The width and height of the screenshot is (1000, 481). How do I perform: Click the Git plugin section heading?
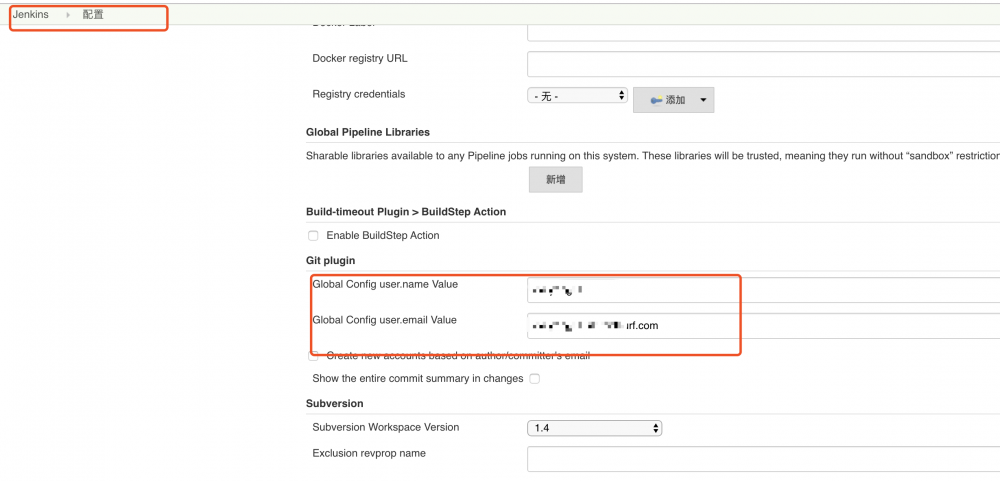click(x=331, y=261)
